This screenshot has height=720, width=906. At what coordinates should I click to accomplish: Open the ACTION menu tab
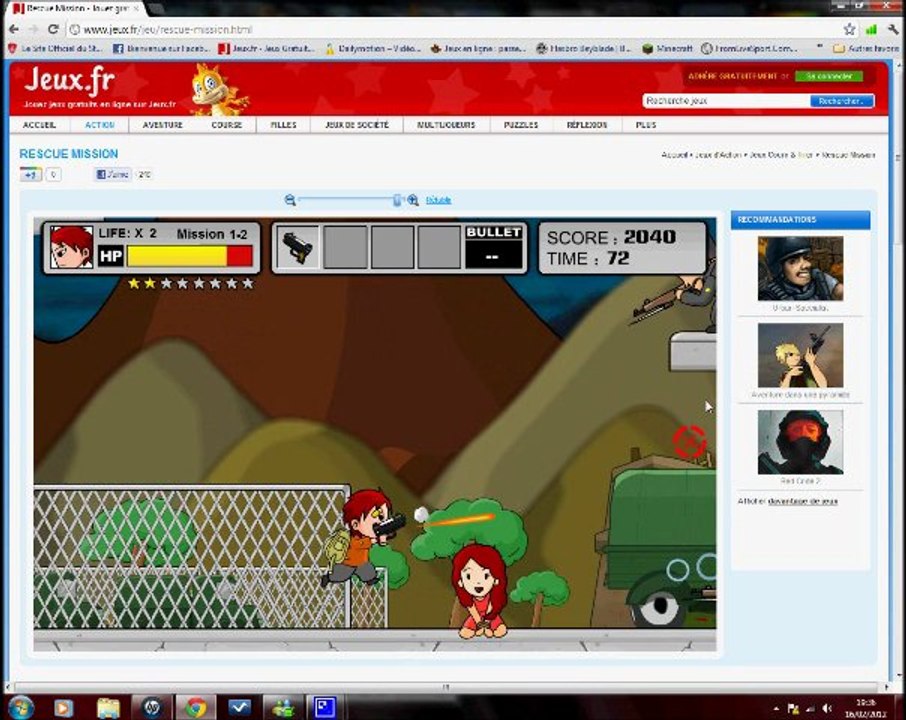[x=99, y=125]
